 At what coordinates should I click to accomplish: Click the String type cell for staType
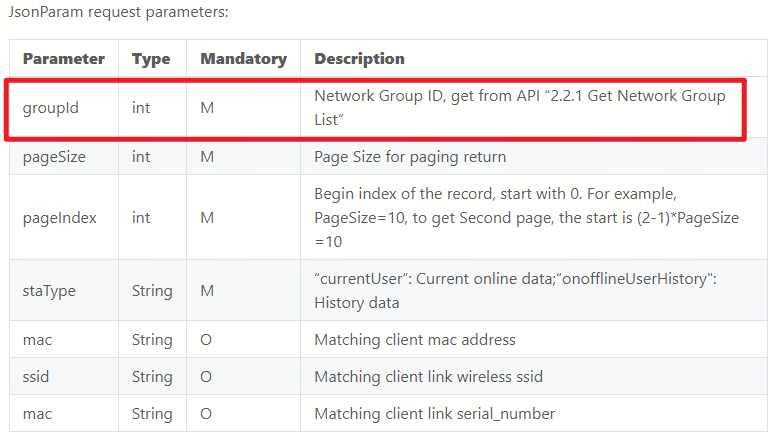[152, 291]
